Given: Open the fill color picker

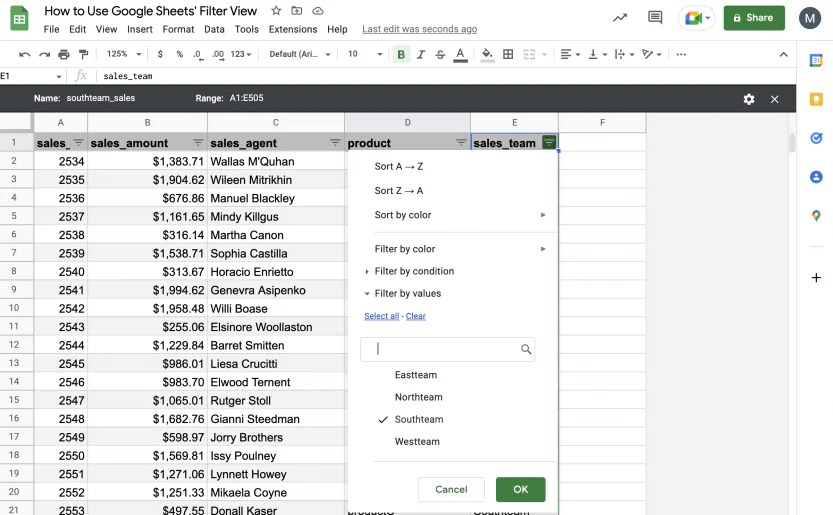Looking at the screenshot, I should point(487,54).
